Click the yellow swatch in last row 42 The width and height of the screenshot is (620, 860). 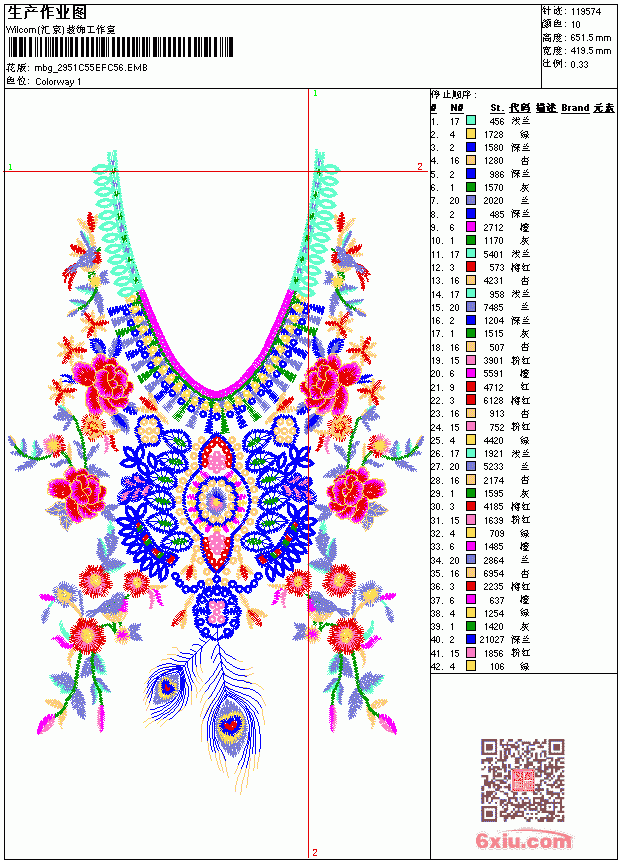point(471,666)
